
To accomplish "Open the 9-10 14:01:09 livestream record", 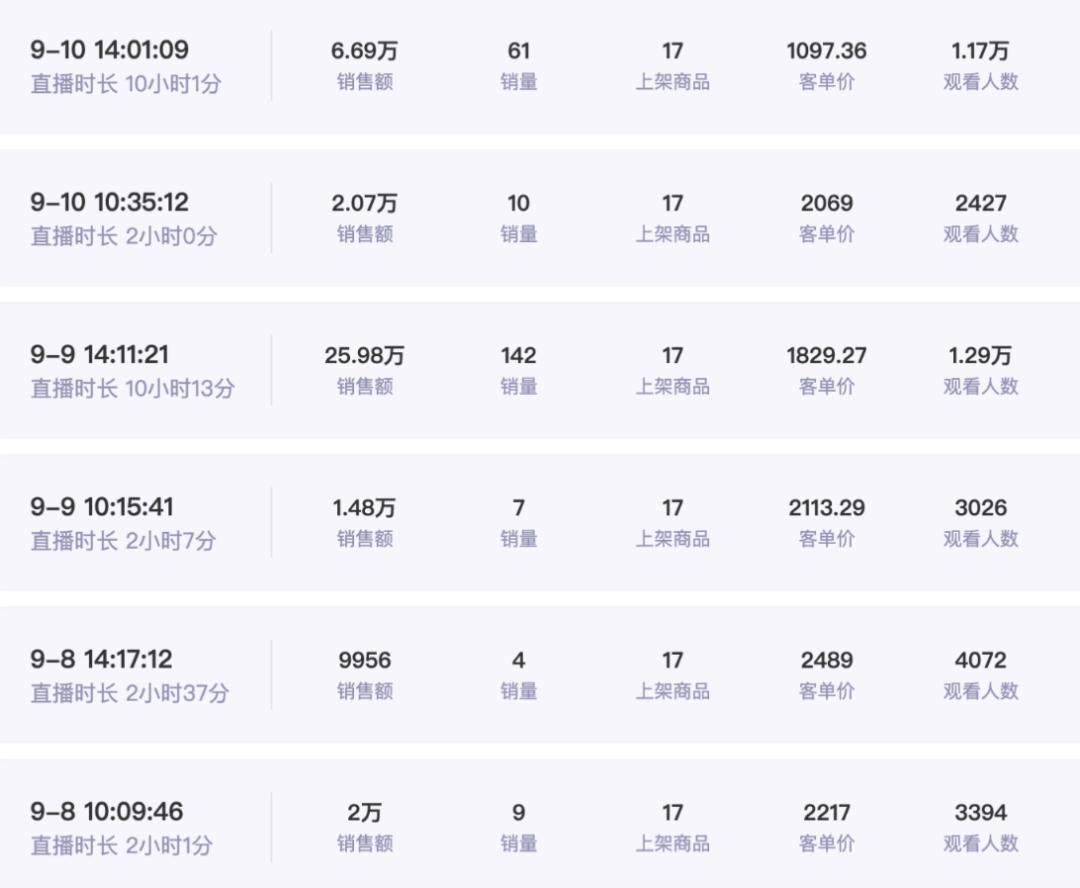I will point(109,50).
